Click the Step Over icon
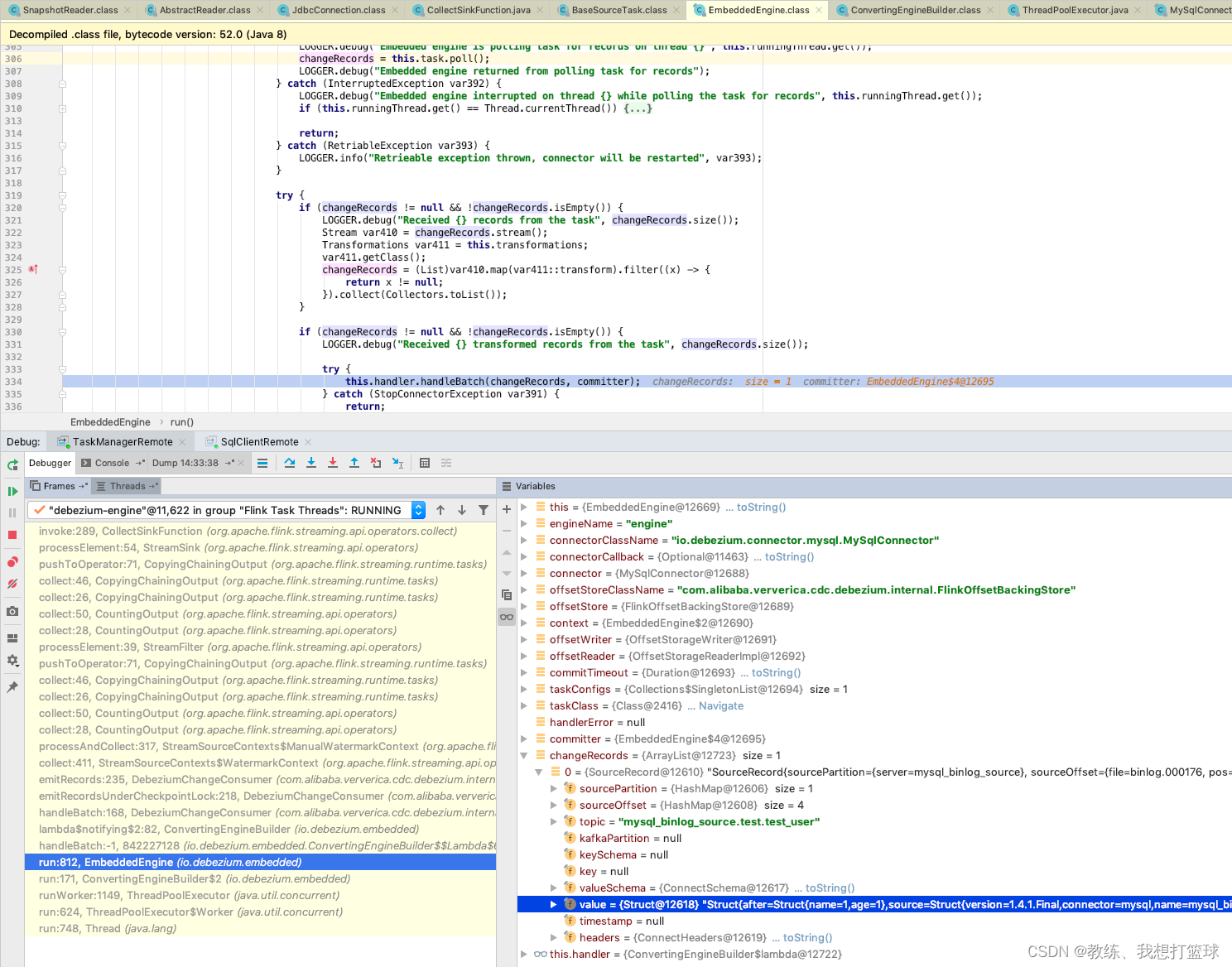This screenshot has height=967, width=1232. [x=290, y=463]
